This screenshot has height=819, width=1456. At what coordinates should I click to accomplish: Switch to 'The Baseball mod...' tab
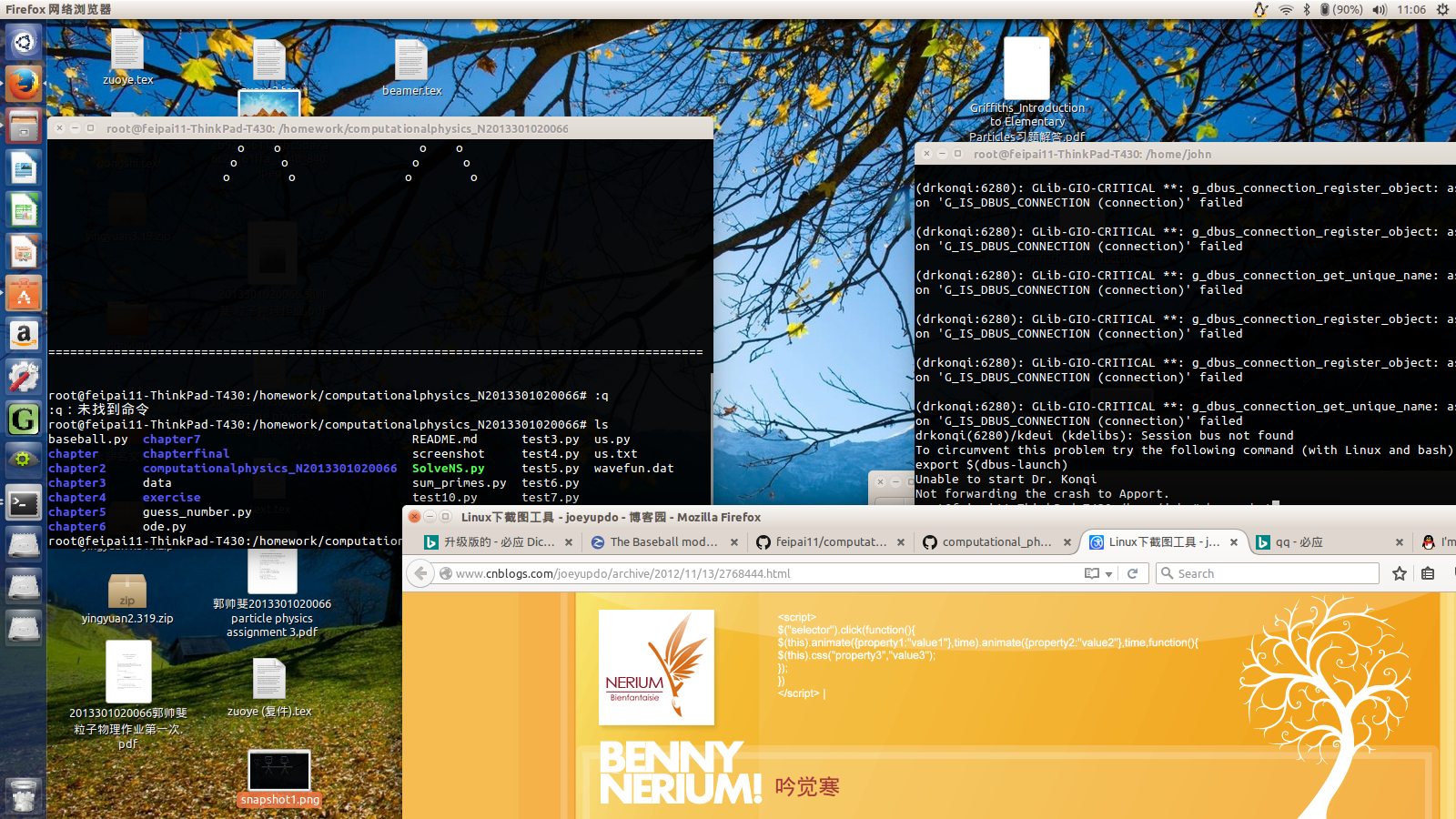[663, 542]
